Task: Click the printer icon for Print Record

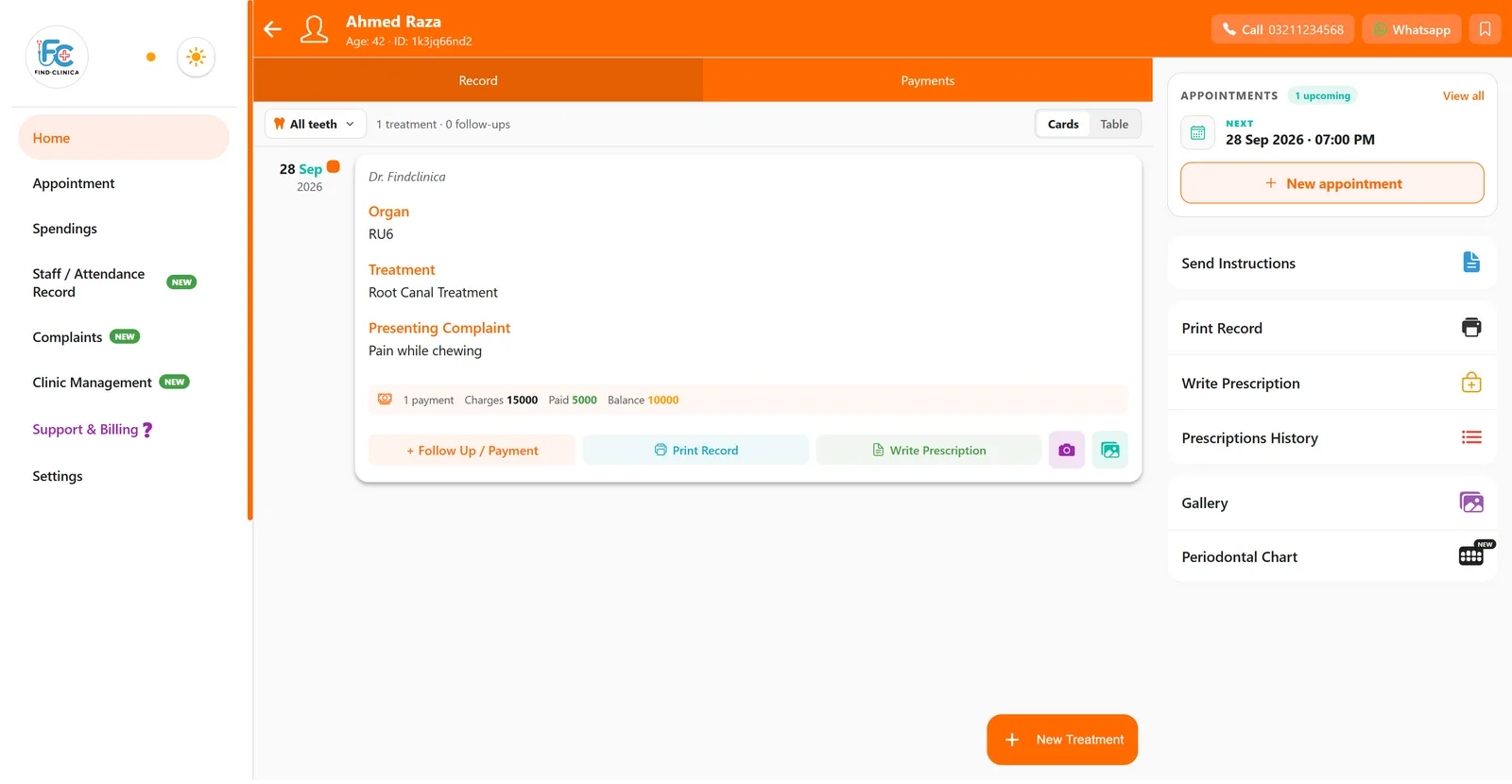Action: tap(1471, 328)
